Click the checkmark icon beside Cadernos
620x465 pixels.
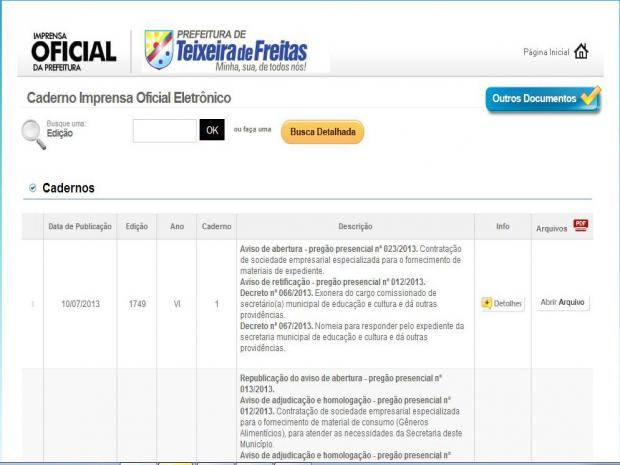(33, 188)
